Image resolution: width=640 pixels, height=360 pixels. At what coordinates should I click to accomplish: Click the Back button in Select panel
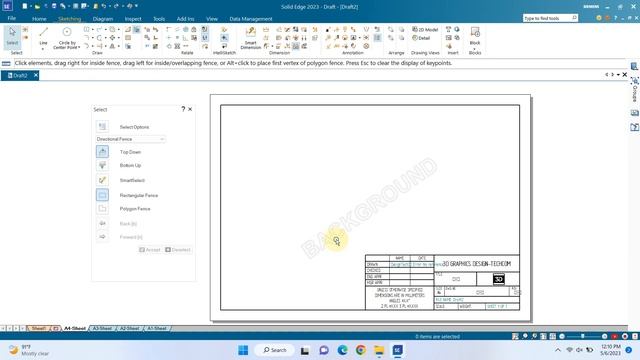coord(102,223)
